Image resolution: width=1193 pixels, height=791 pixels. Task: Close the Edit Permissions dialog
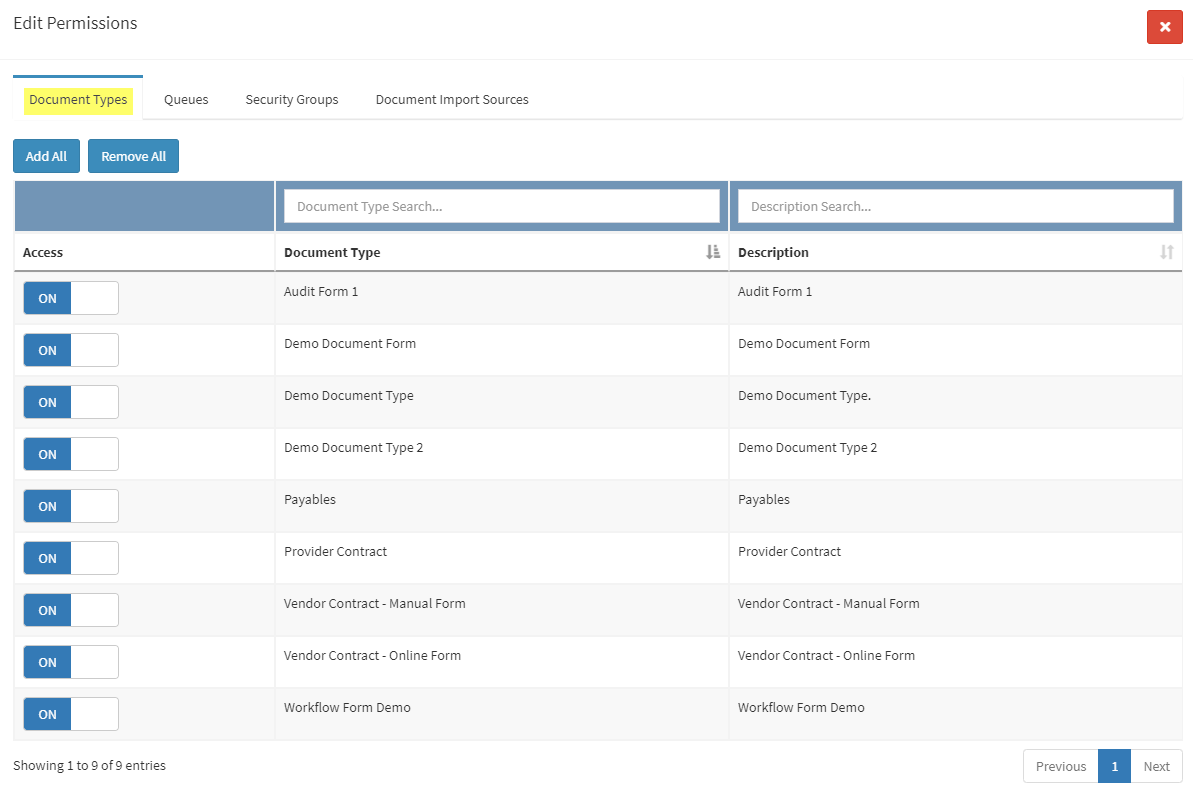[x=1164, y=27]
